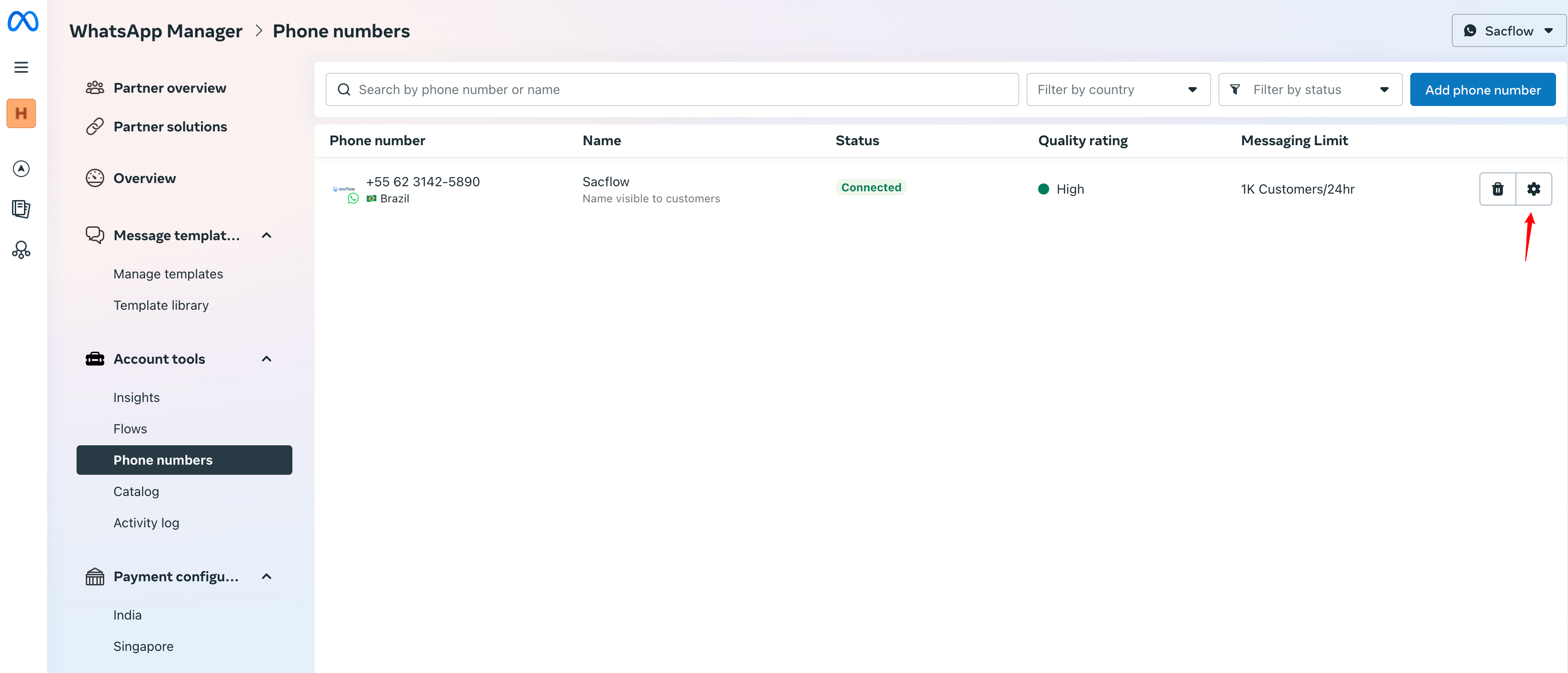Open the Insights menu item
This screenshot has height=673, width=1568.
[137, 397]
